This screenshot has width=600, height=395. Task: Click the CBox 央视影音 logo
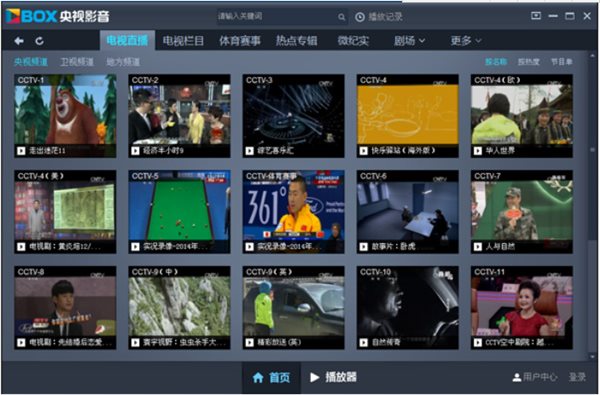click(58, 16)
